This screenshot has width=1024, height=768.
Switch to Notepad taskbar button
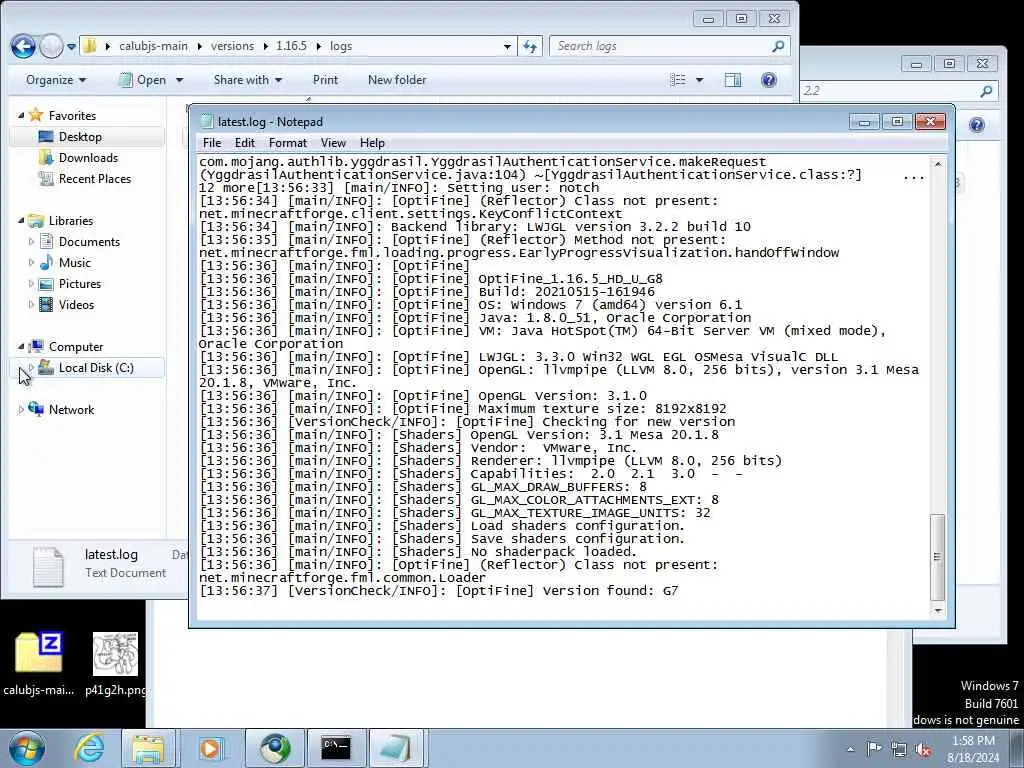click(396, 748)
